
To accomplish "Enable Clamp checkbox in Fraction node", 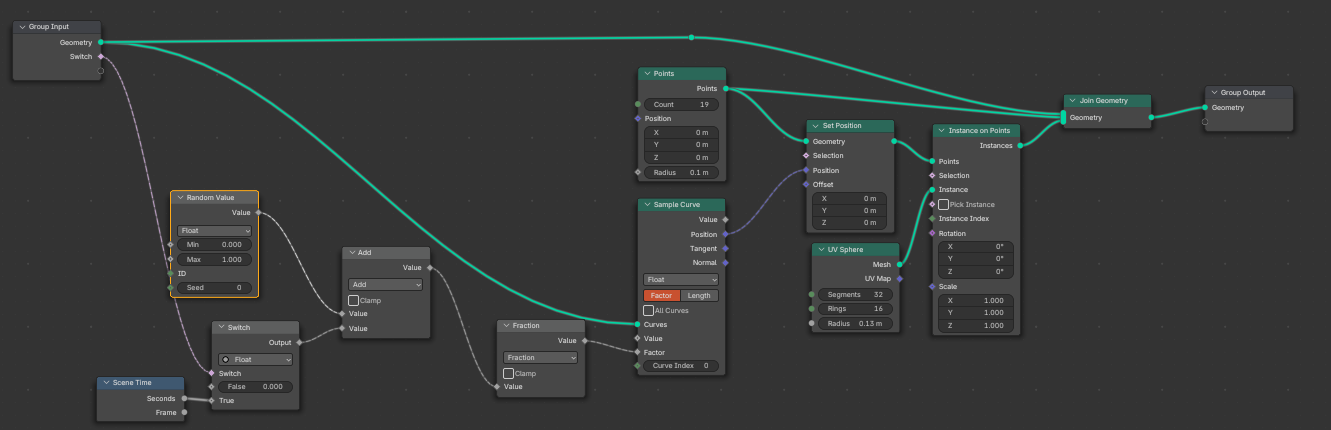I will [509, 373].
